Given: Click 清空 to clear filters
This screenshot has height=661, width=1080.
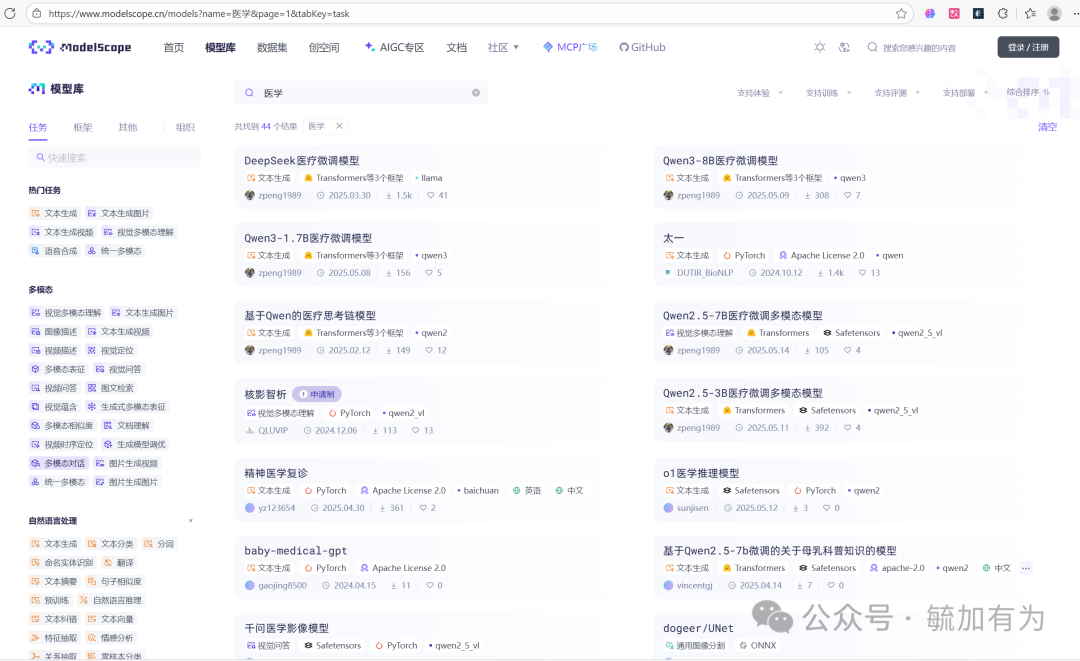Looking at the screenshot, I should 1047,127.
